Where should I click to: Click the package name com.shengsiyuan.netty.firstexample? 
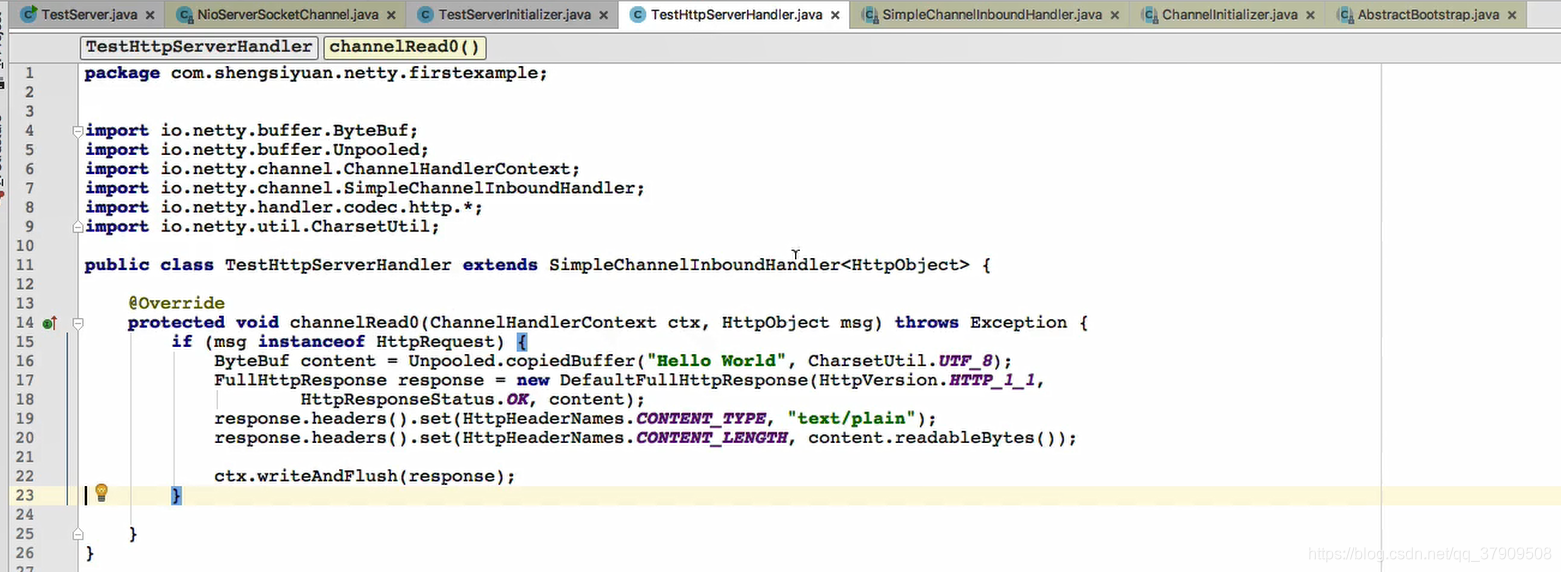tap(354, 73)
